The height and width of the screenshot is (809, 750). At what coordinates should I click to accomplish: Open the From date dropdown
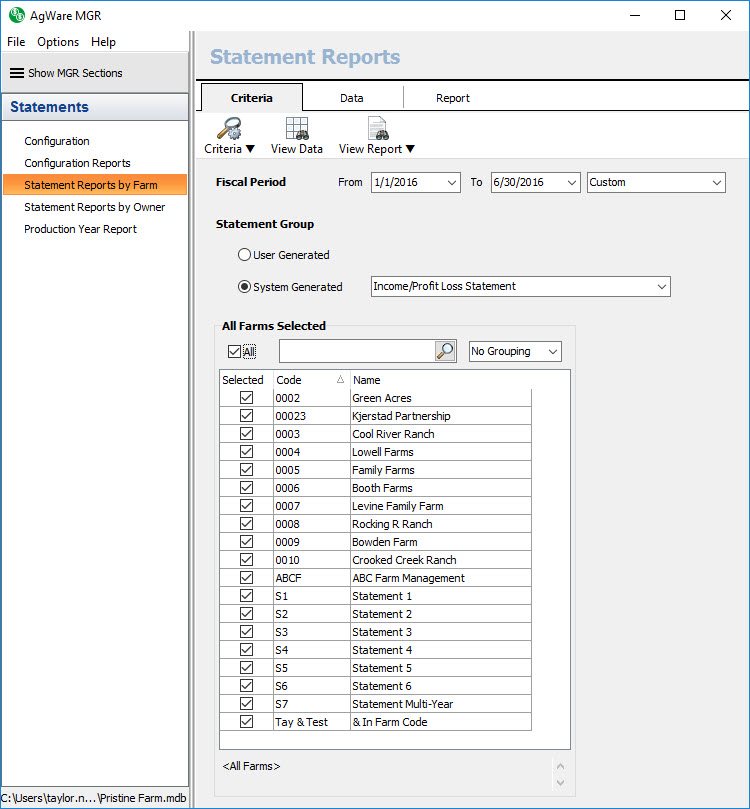click(x=452, y=183)
